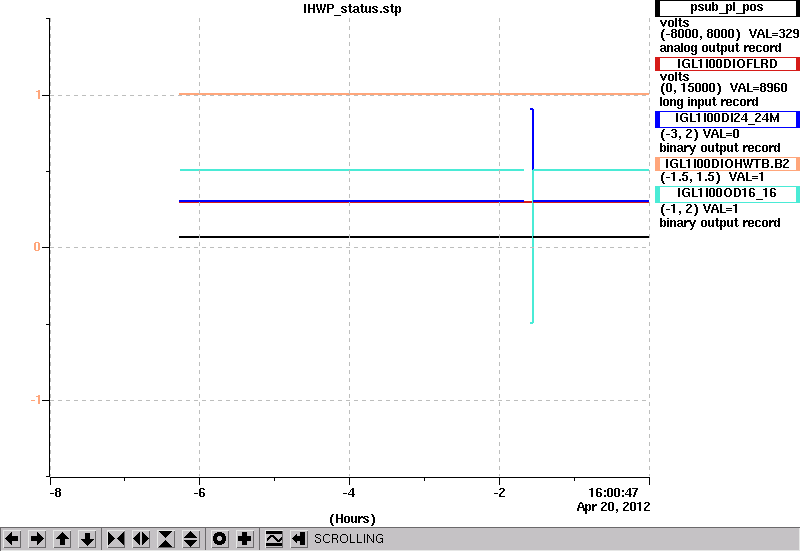Click the IHWP_status.stp graph title
This screenshot has width=800, height=551.
click(352, 9)
